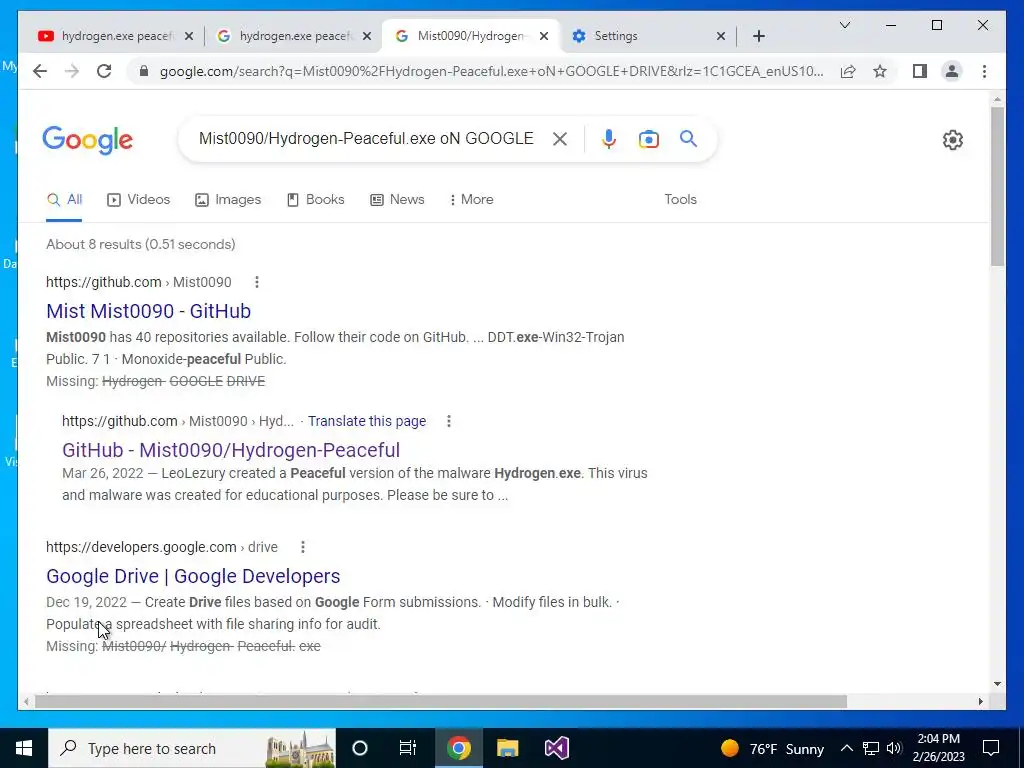
Task: Search by image with the camera icon
Action: click(x=648, y=139)
